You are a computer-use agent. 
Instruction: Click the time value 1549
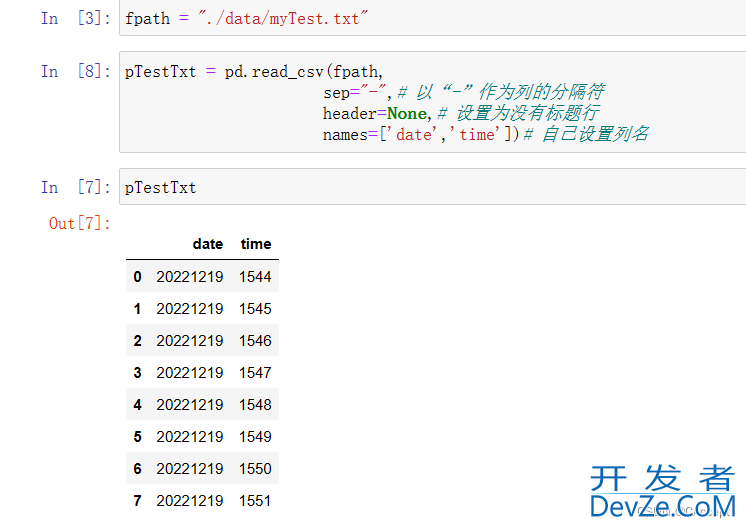pos(255,437)
